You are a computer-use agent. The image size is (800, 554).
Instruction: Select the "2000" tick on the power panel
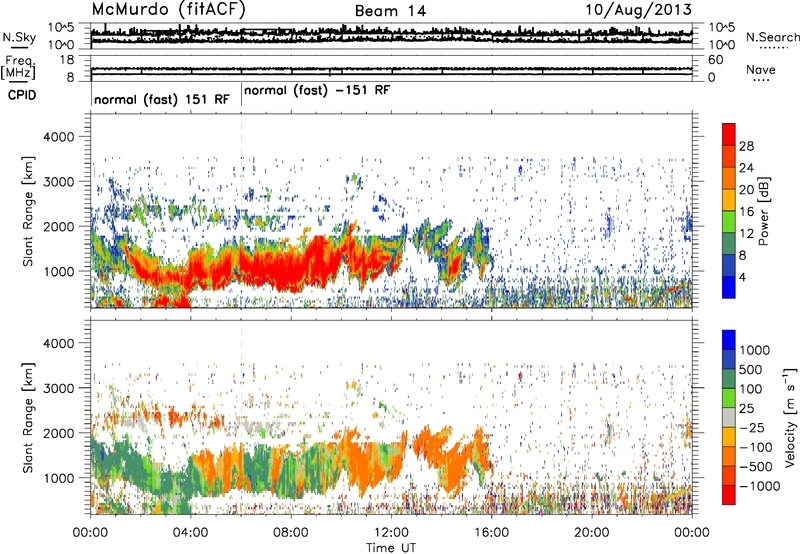58,226
